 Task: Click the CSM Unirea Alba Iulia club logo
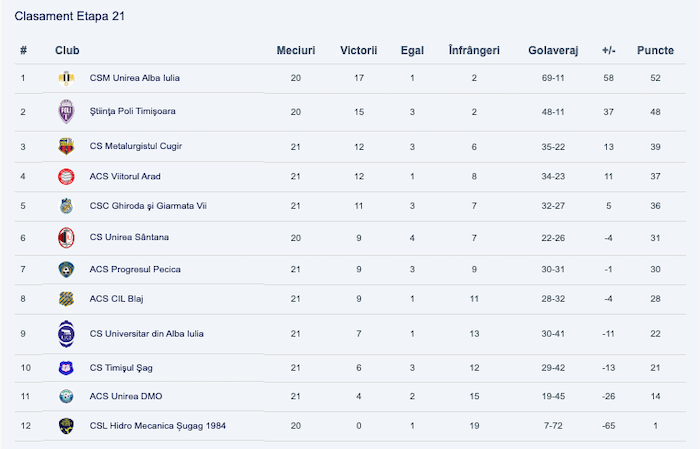66,78
